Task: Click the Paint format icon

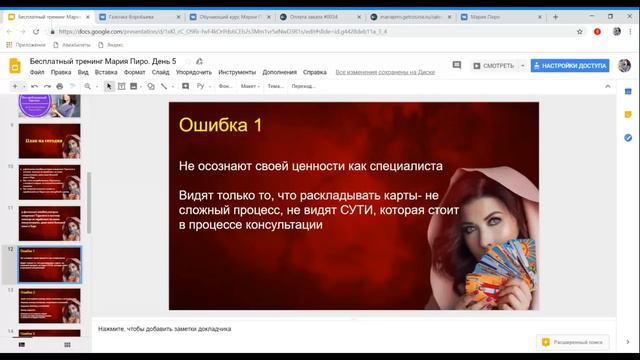Action: pyautogui.click(x=72, y=87)
